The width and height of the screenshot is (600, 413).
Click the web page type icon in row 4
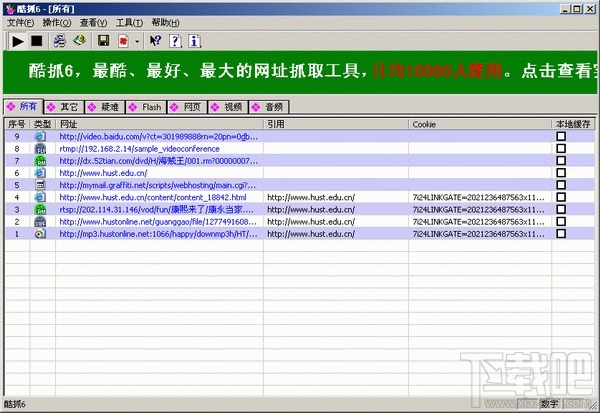pos(40,197)
